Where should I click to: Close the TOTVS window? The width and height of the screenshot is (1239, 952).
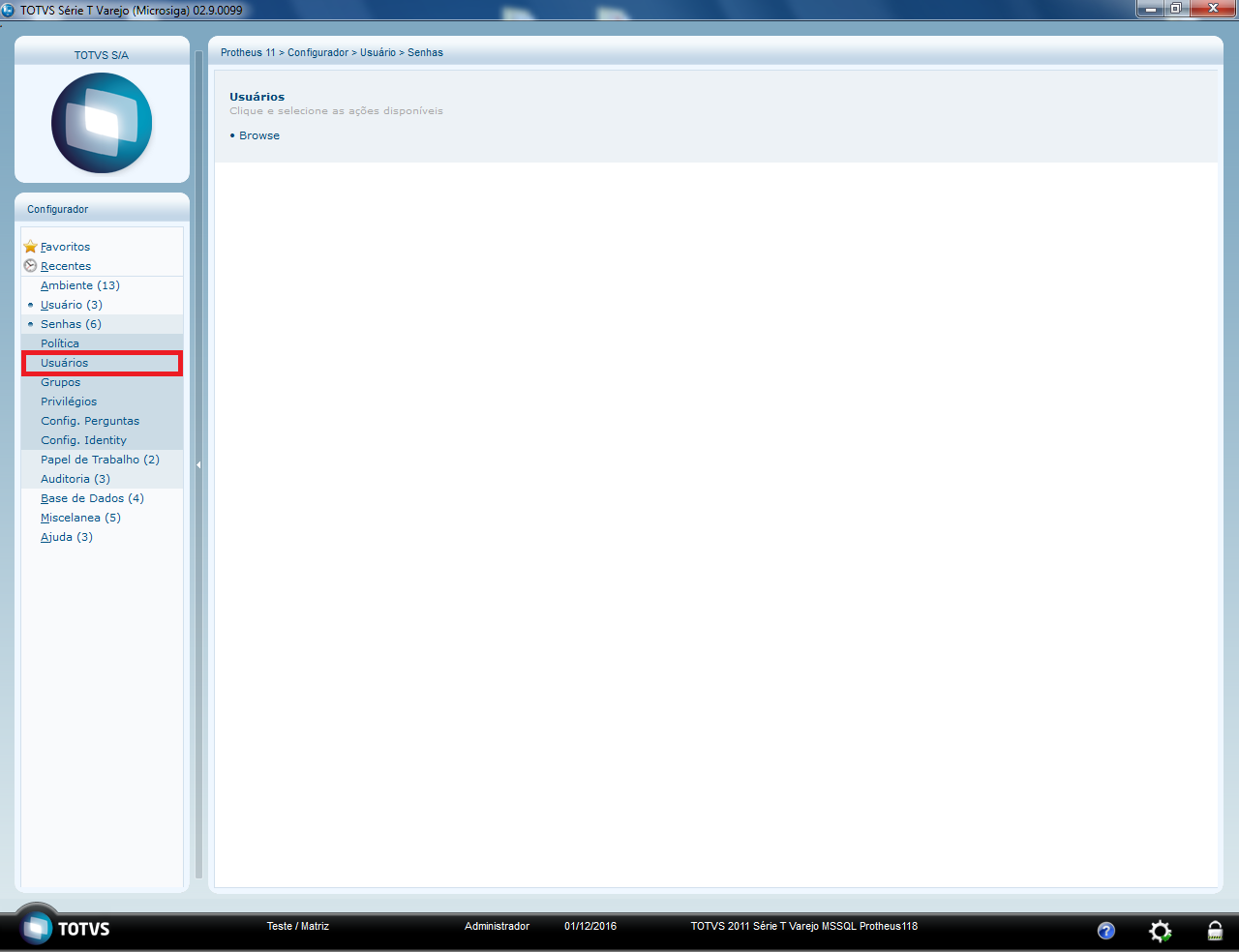coord(1213,9)
